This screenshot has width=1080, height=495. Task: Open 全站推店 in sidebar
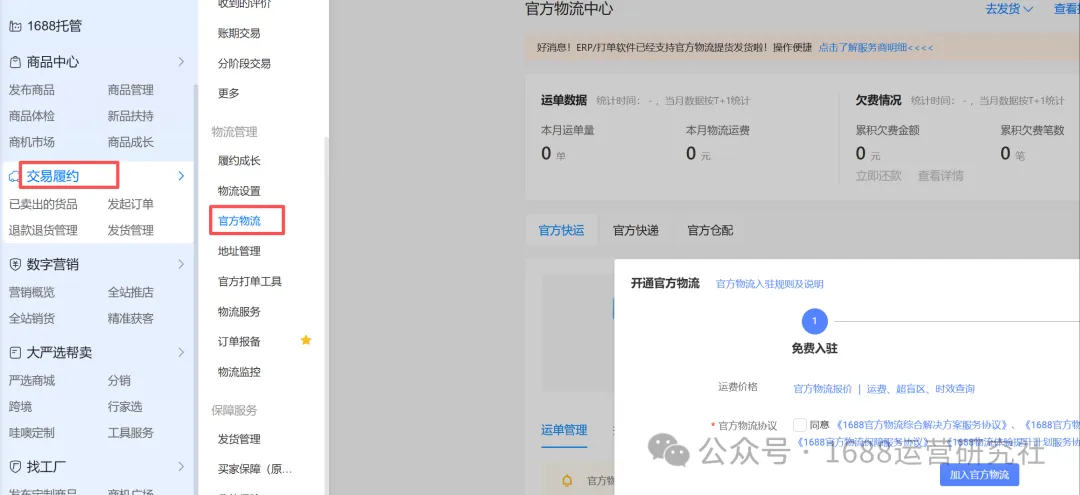click(131, 293)
